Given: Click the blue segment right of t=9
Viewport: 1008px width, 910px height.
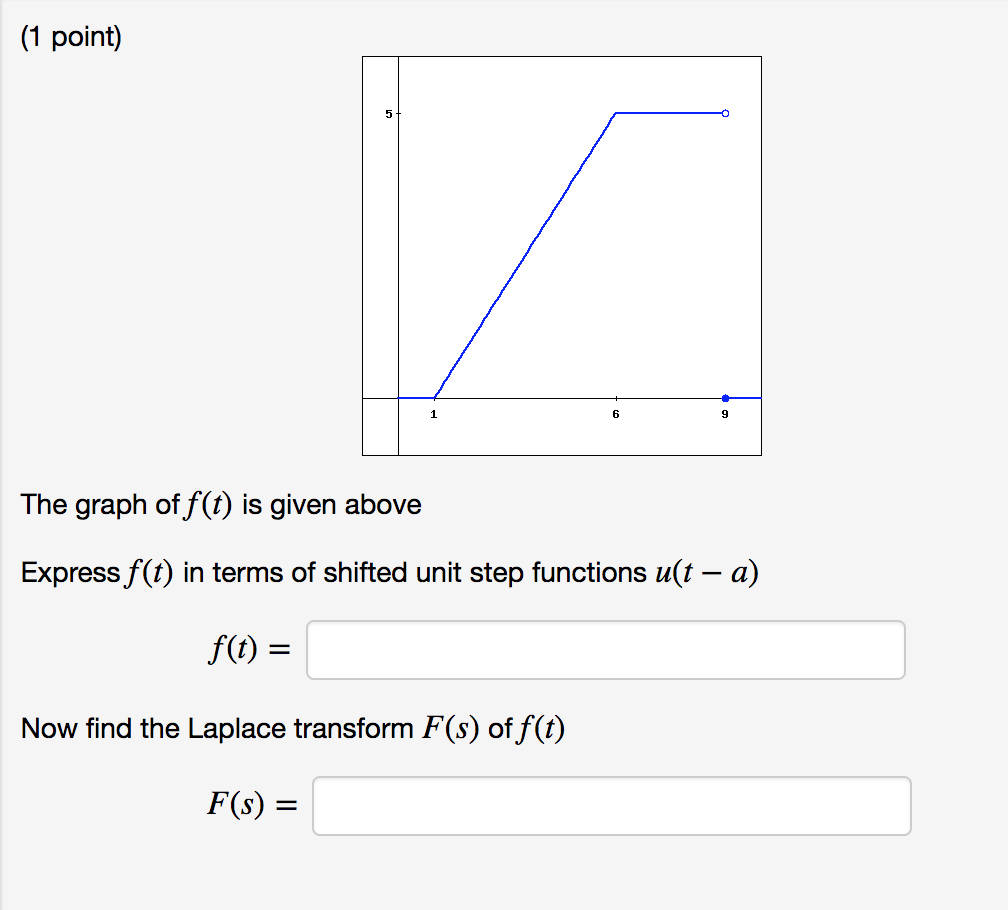Looking at the screenshot, I should 745,398.
